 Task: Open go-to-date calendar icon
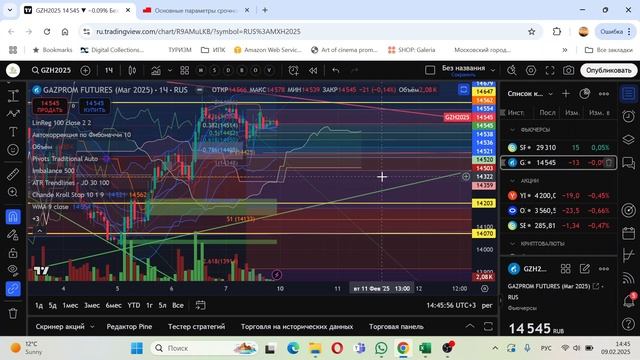200,305
